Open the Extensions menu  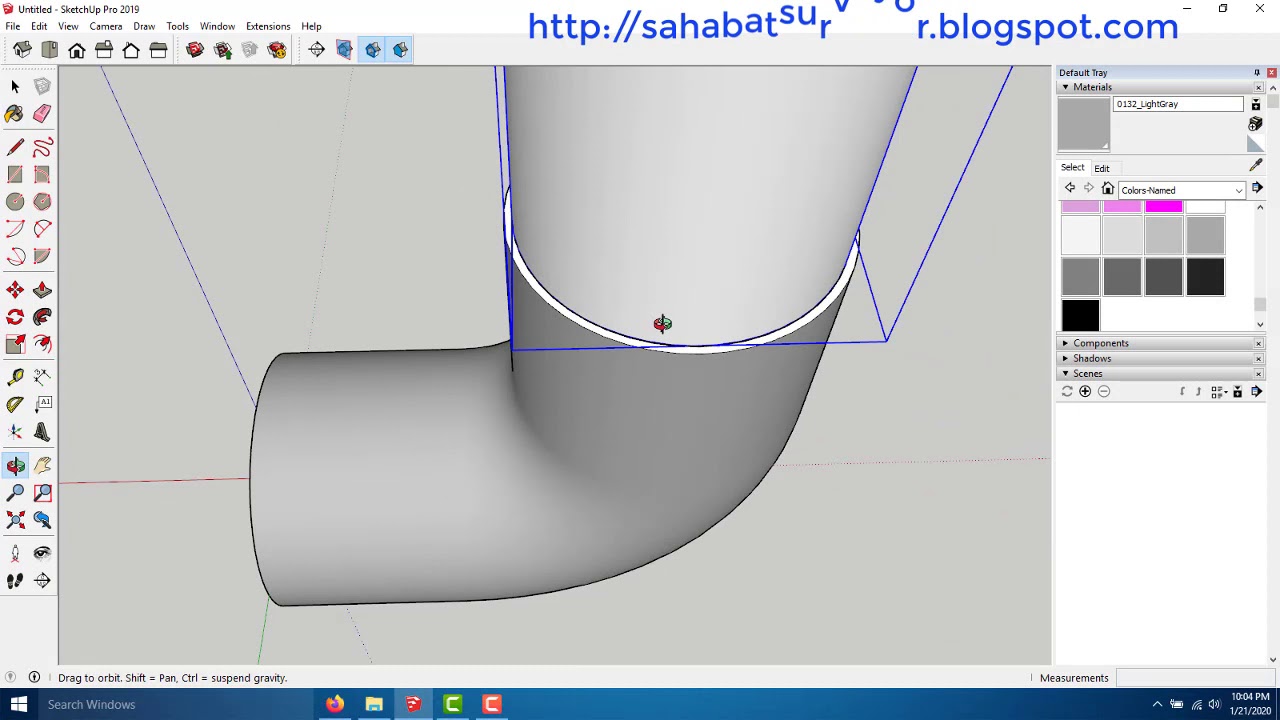[268, 27]
